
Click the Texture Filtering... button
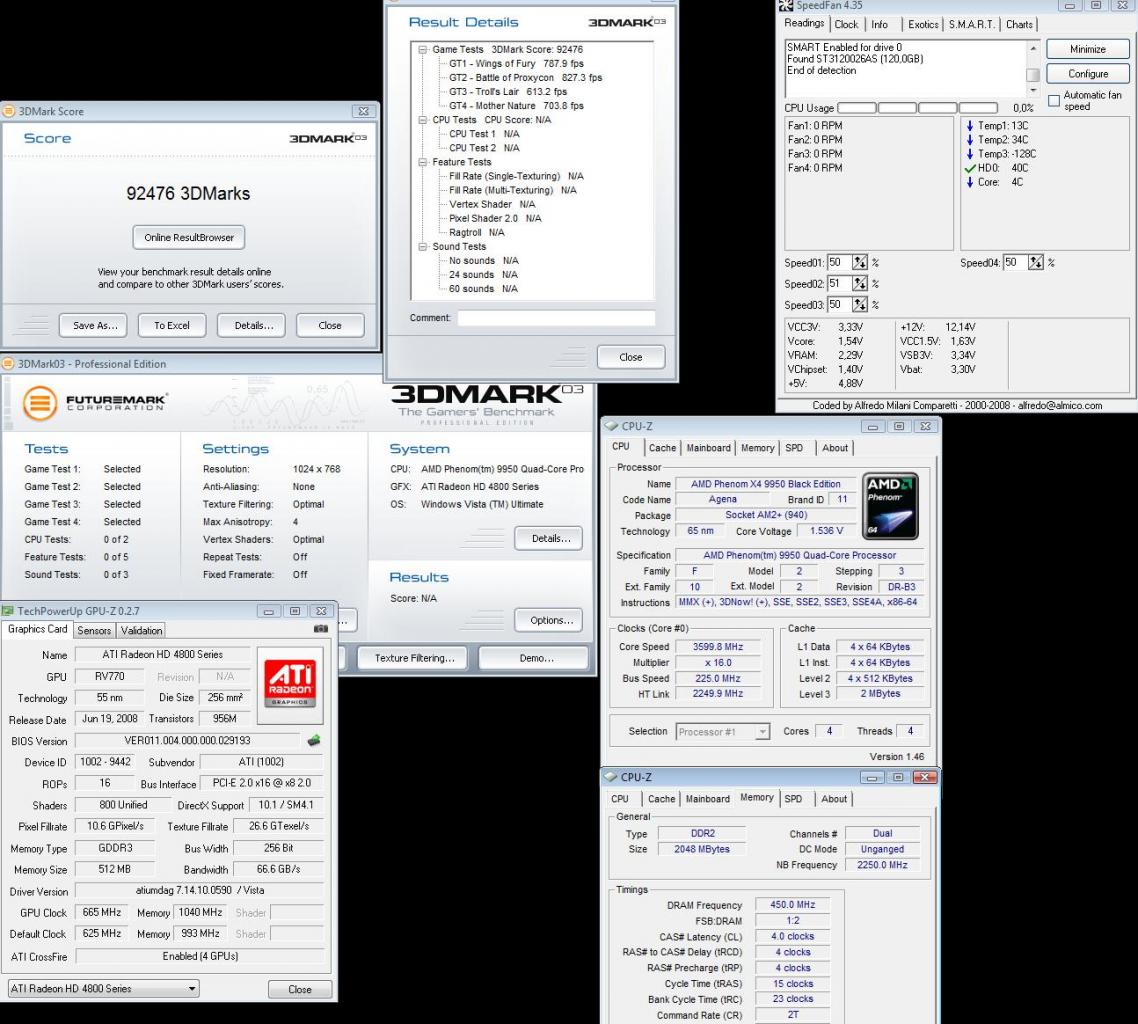click(x=414, y=658)
